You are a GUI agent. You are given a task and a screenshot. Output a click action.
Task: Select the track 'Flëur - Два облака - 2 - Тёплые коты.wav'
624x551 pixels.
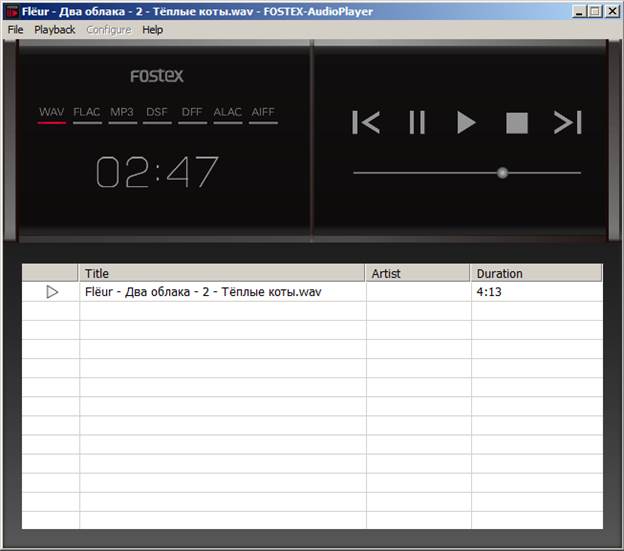click(x=203, y=292)
